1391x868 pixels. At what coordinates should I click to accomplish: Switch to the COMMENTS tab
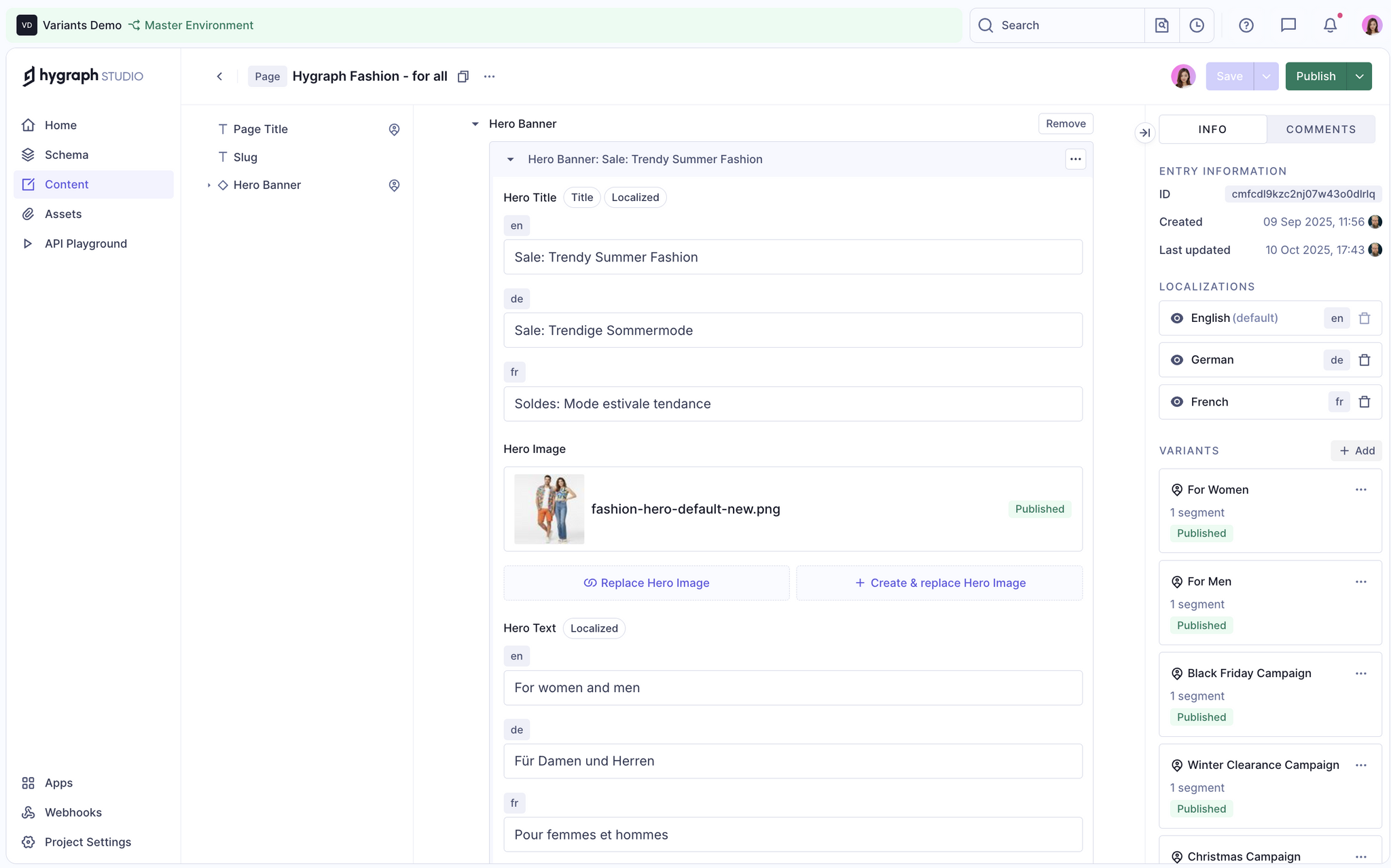pos(1320,129)
